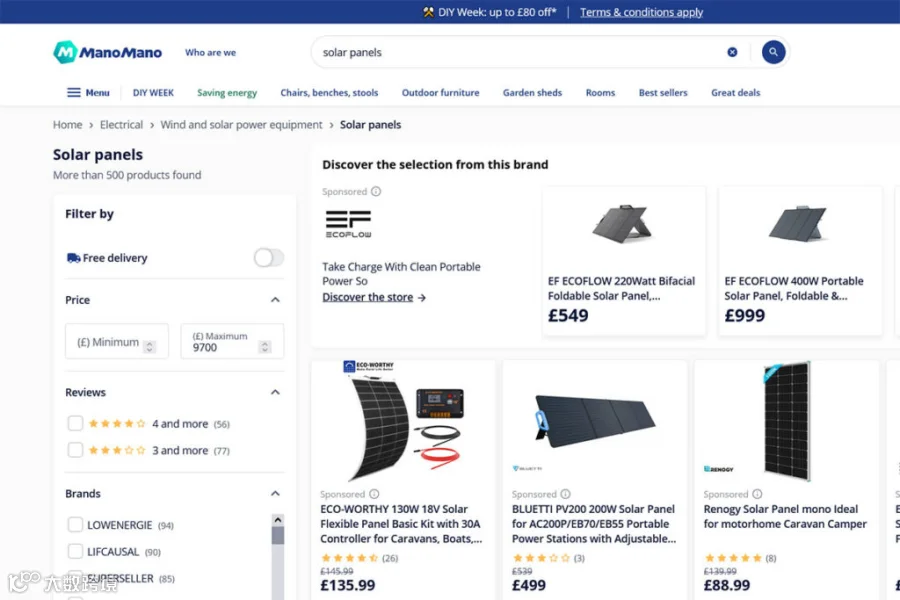
Task: Toggle the Free delivery switch
Action: coord(269,258)
